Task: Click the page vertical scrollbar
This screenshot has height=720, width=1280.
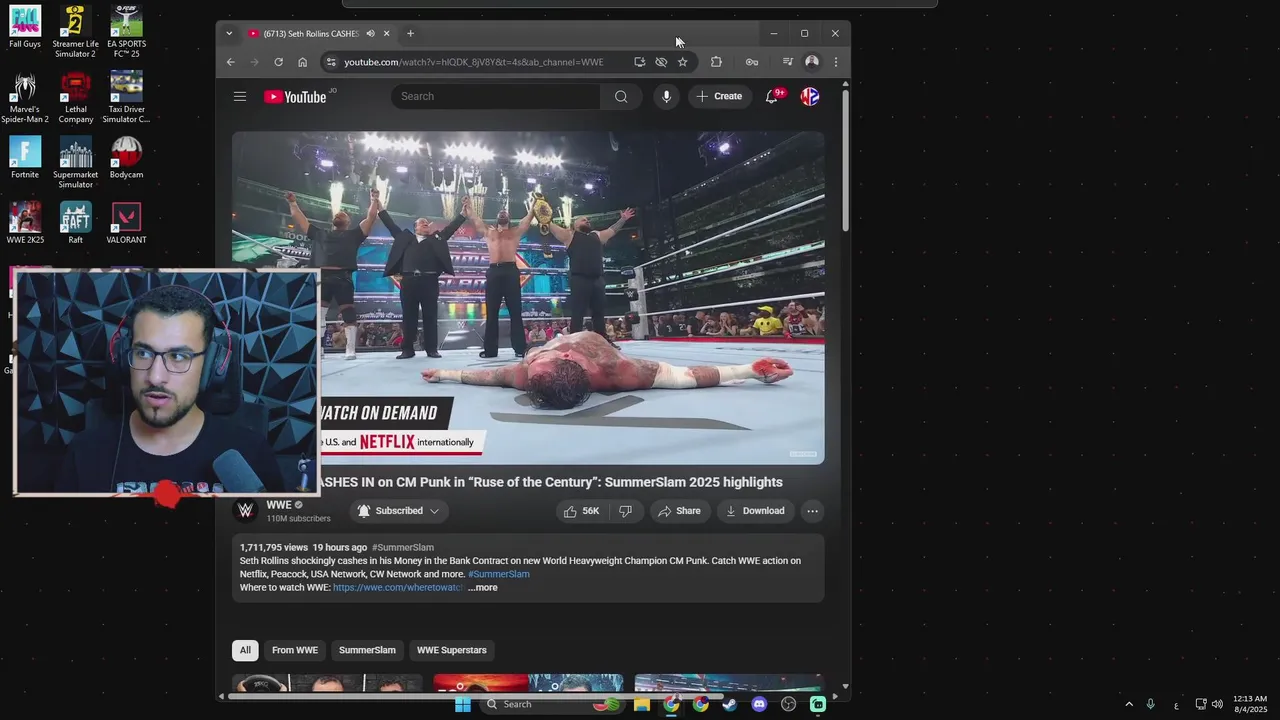Action: tap(846, 160)
